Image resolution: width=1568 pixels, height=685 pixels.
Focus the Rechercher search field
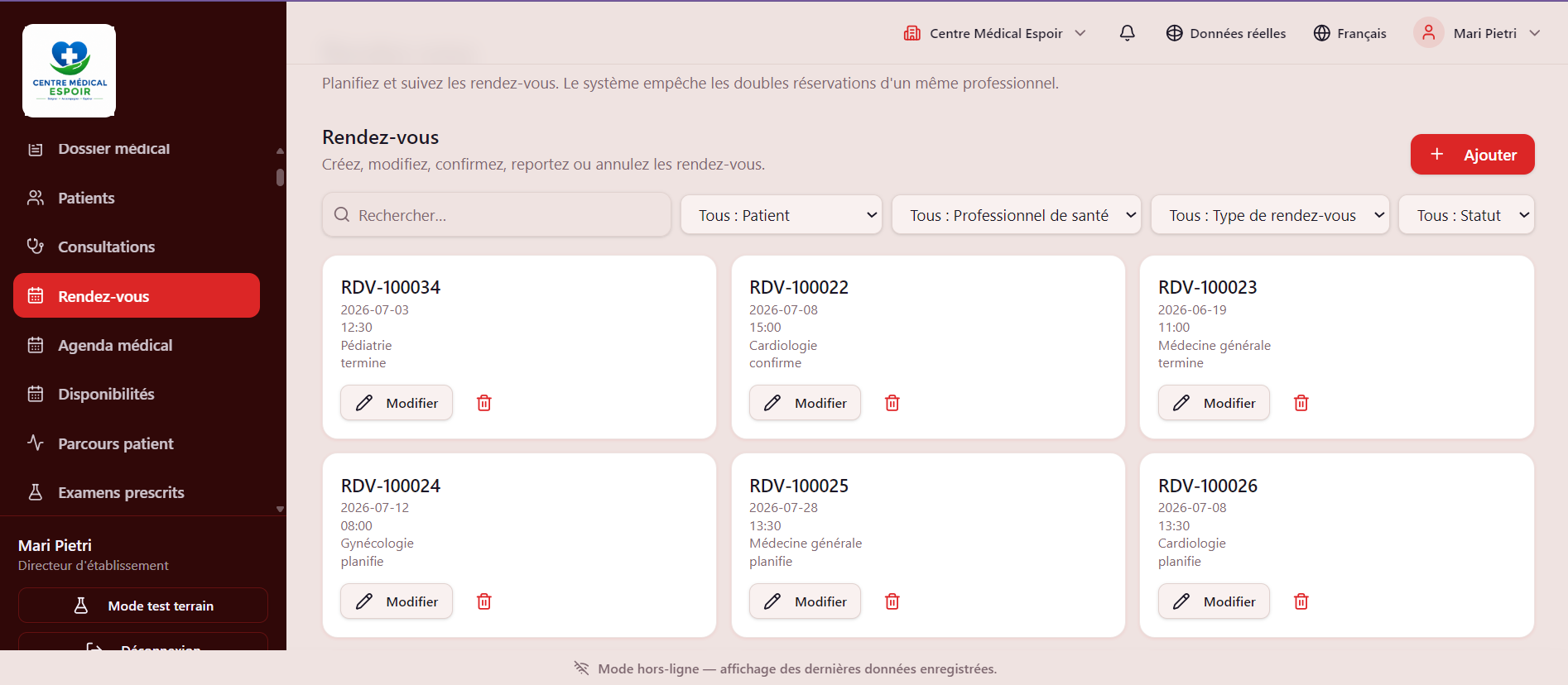[496, 215]
